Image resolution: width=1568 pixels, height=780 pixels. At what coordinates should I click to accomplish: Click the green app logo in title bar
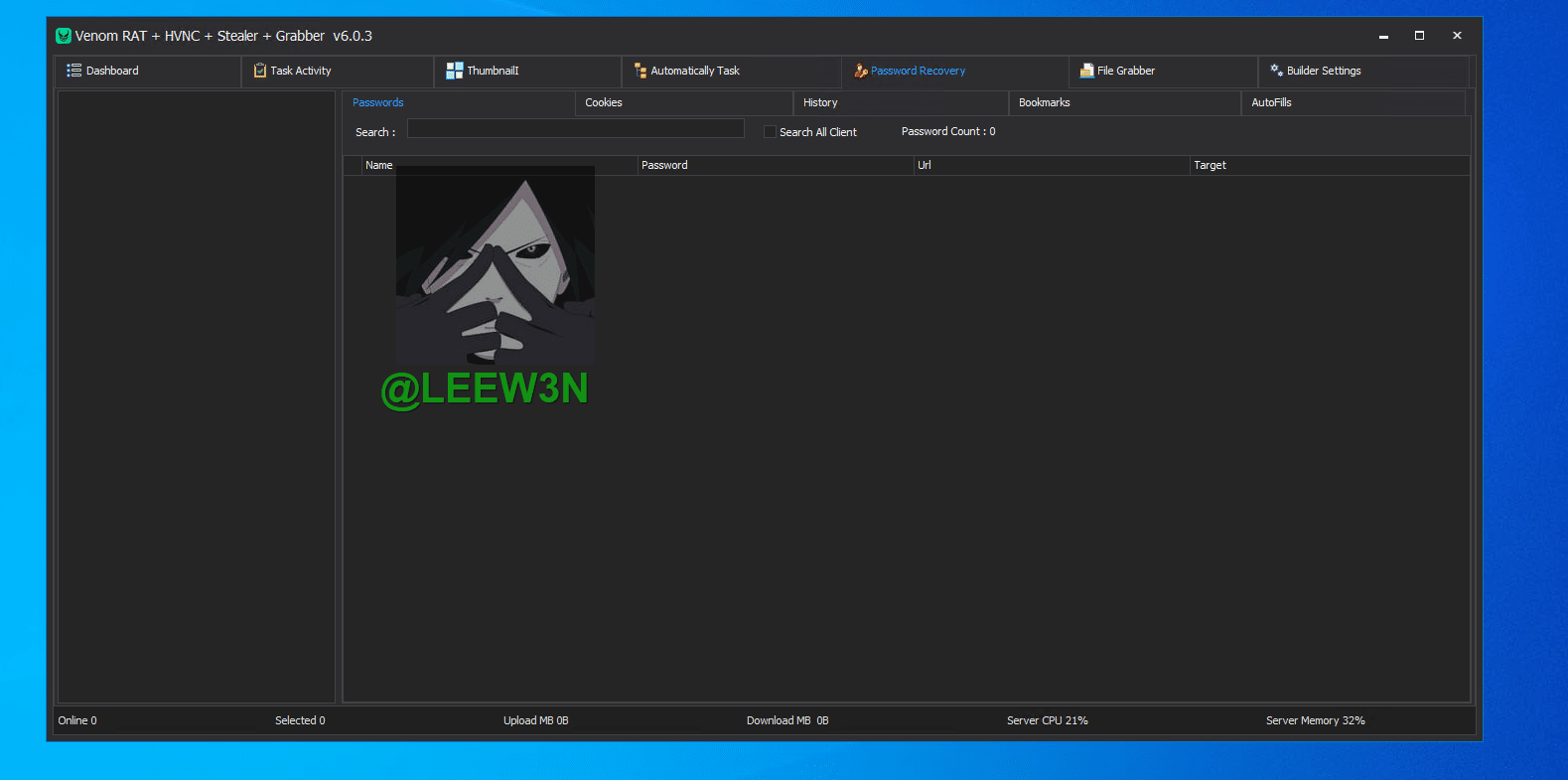coord(64,36)
